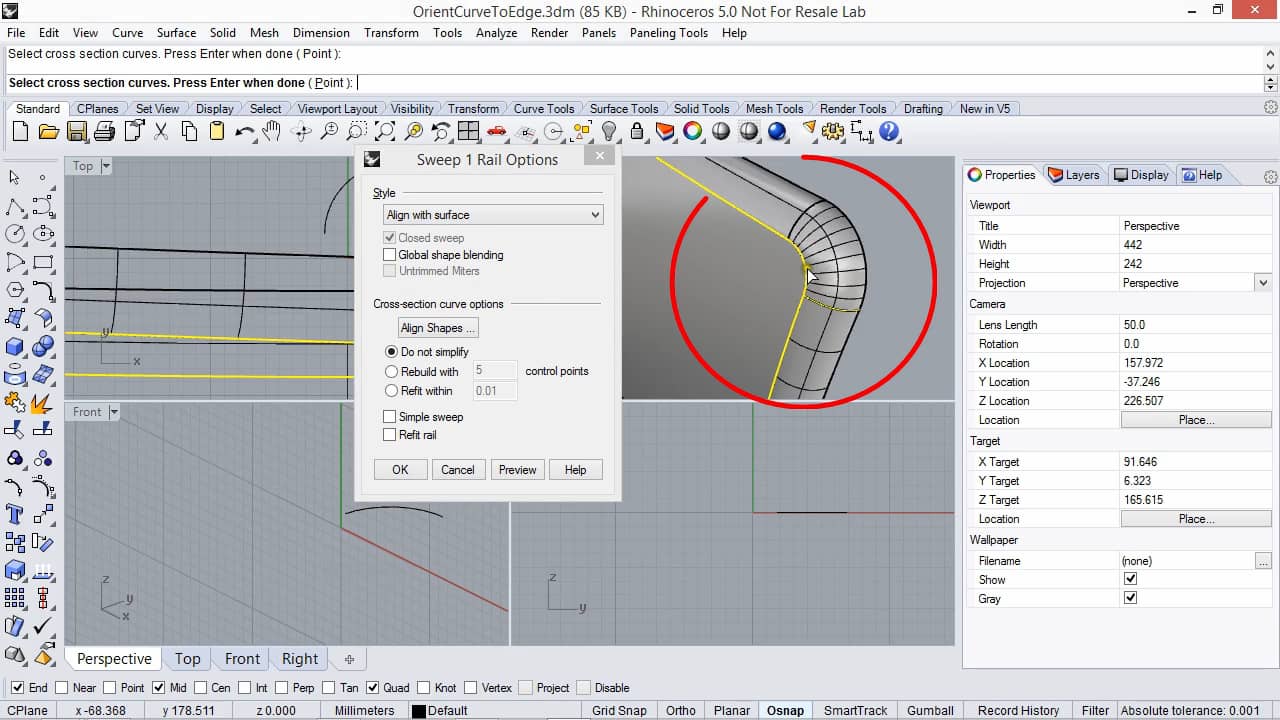
Task: Click the Box solid tool icon
Action: pyautogui.click(x=15, y=347)
